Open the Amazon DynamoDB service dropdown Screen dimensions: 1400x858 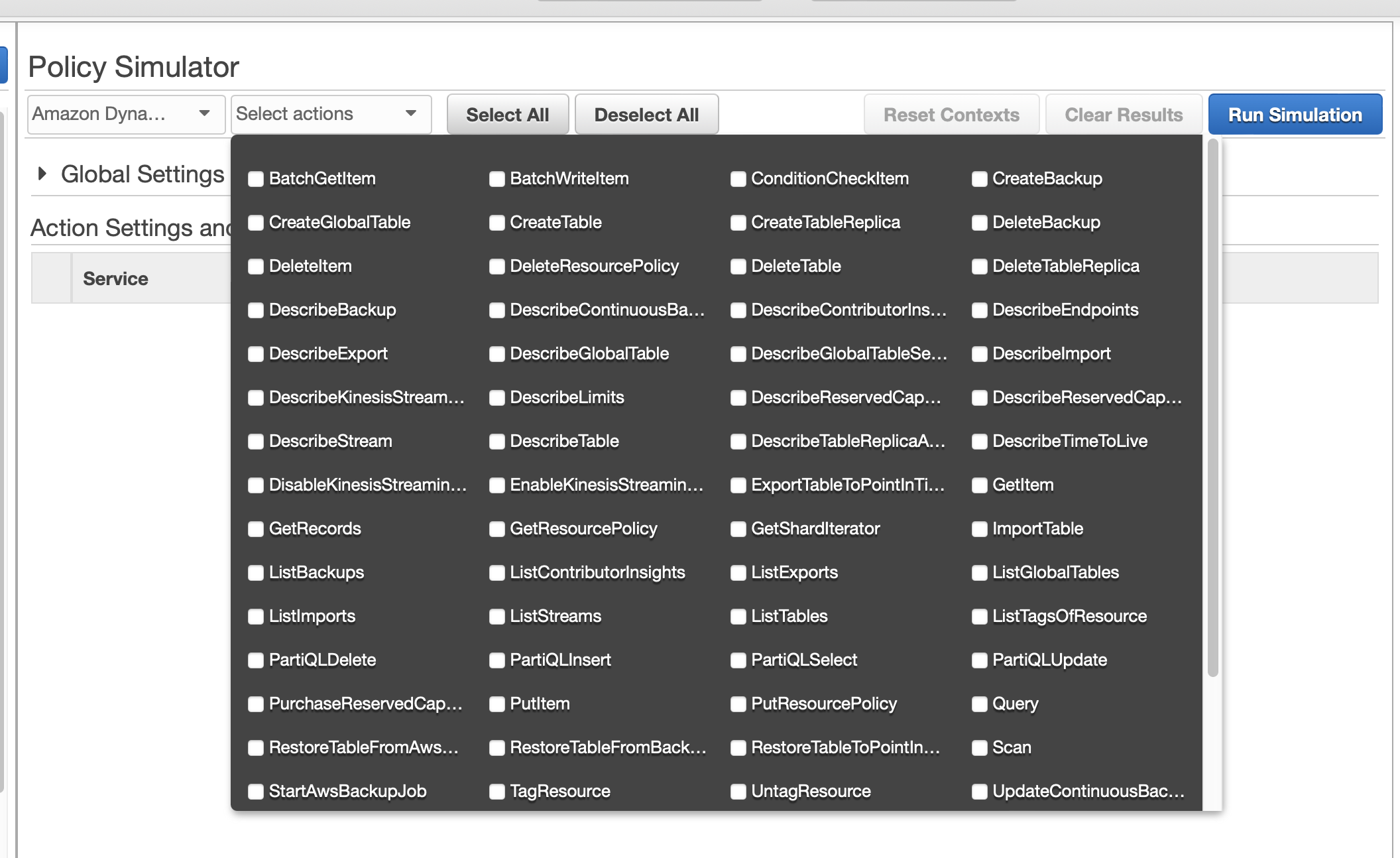pos(126,114)
